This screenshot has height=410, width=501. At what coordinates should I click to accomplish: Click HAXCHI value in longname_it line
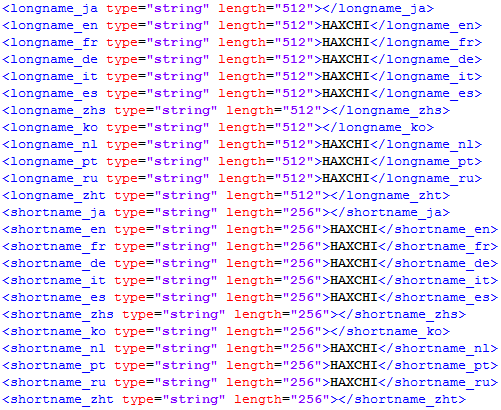346,76
